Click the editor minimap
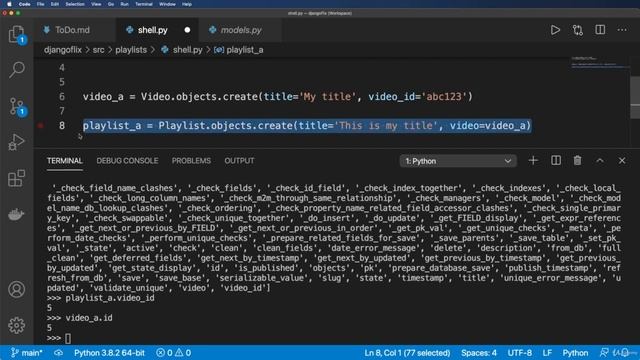The width and height of the screenshot is (640, 360). pos(600,63)
